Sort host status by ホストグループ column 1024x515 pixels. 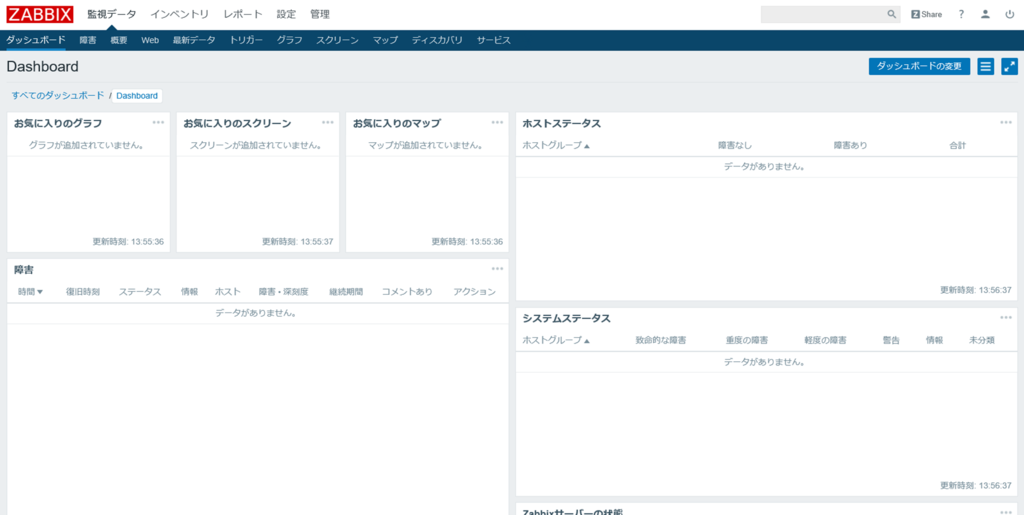(x=556, y=146)
